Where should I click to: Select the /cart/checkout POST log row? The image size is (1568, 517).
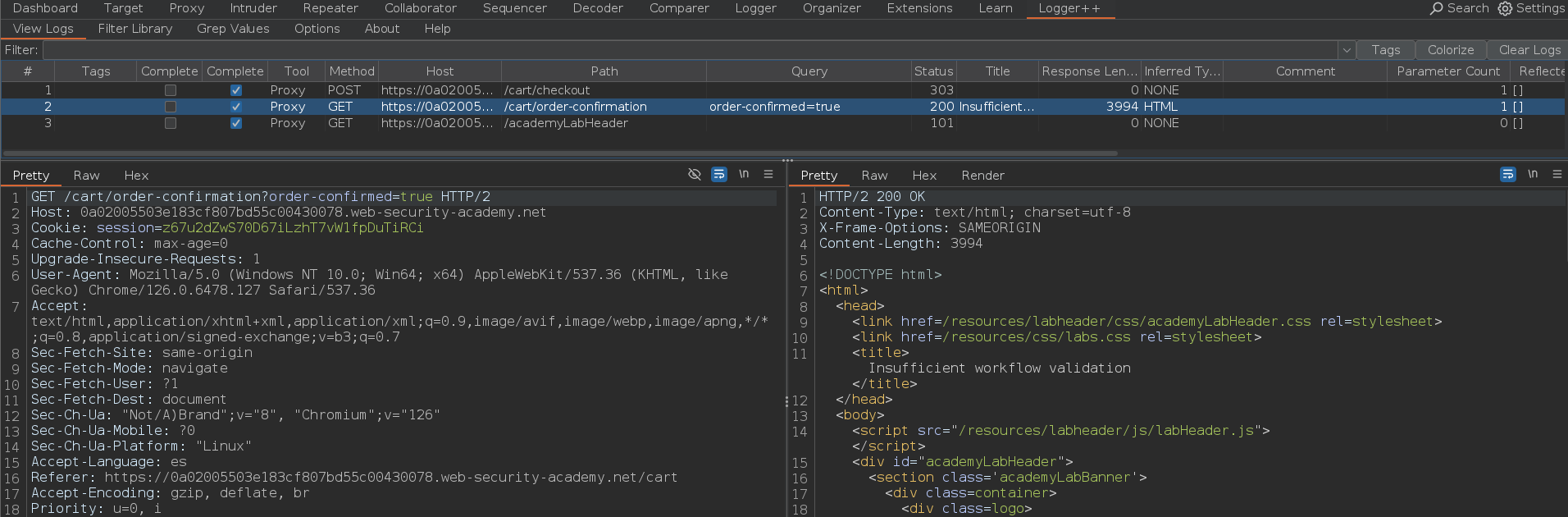click(783, 90)
